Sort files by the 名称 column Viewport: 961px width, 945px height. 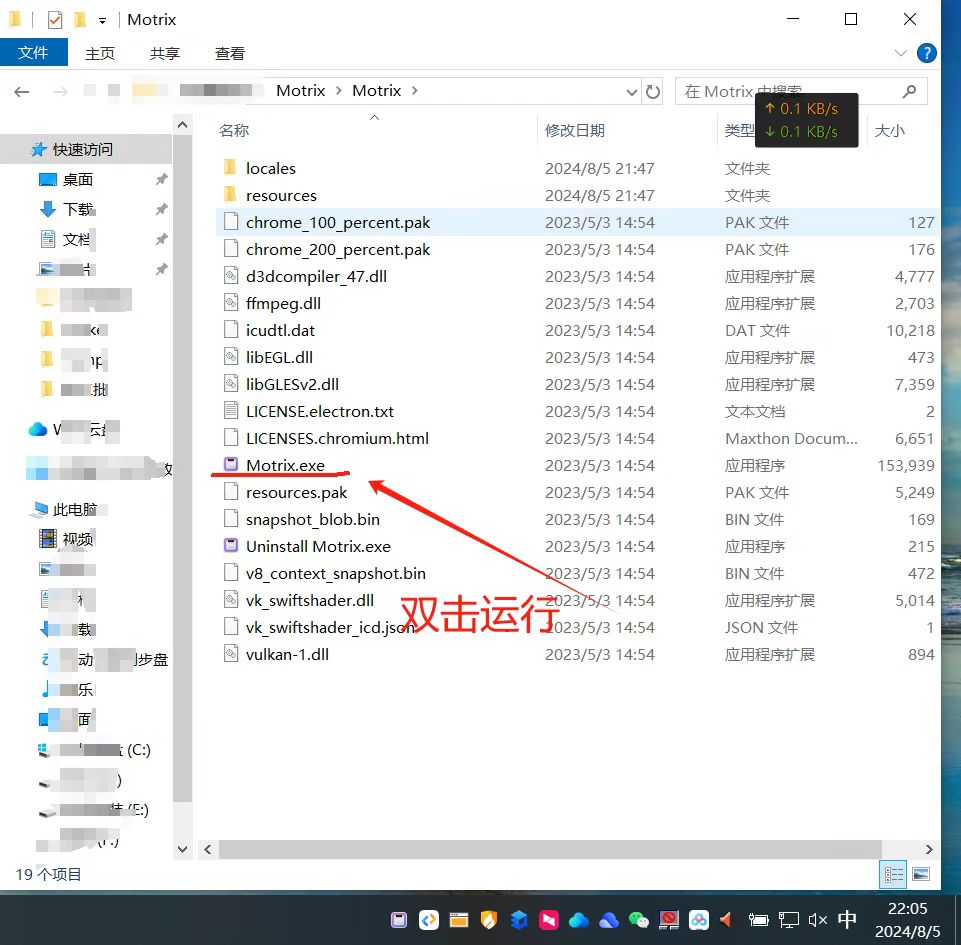coord(234,131)
